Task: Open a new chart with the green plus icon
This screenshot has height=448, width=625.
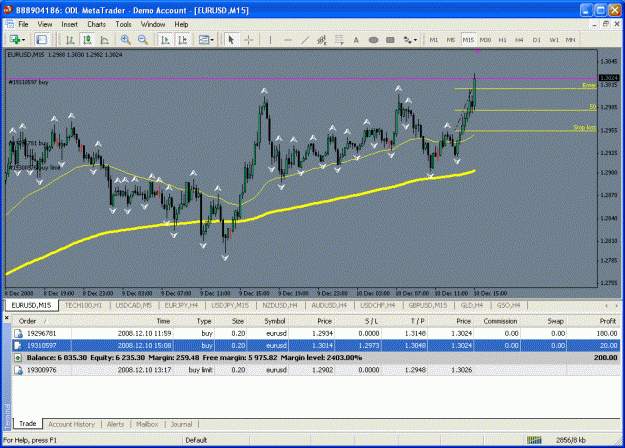Action: [15, 40]
